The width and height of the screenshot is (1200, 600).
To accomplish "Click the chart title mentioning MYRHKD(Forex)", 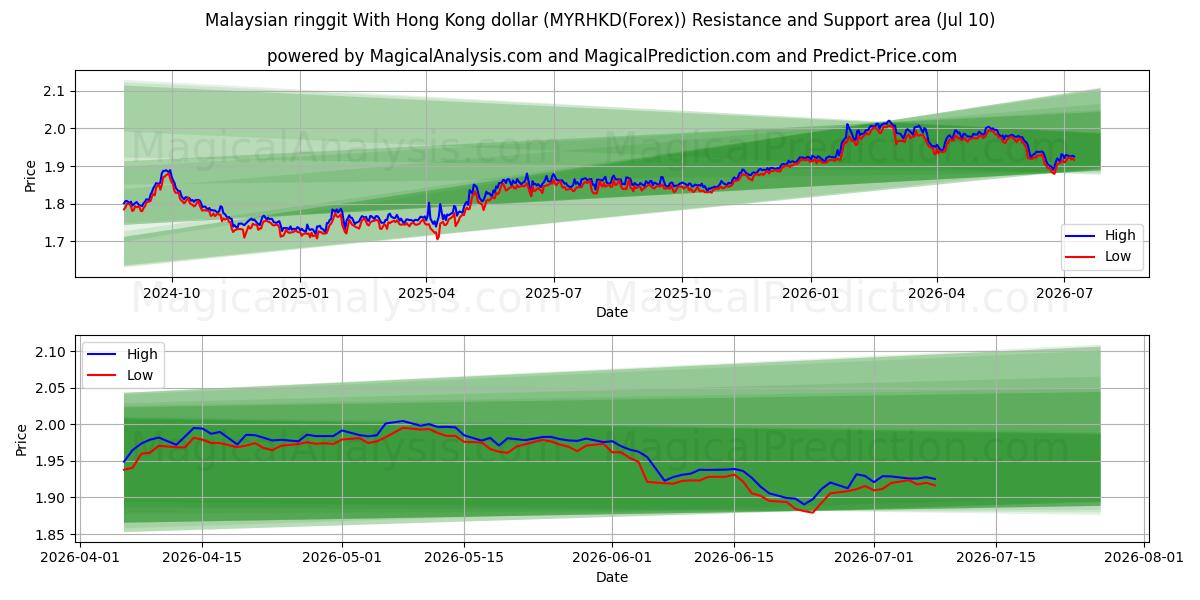I will click(x=600, y=20).
